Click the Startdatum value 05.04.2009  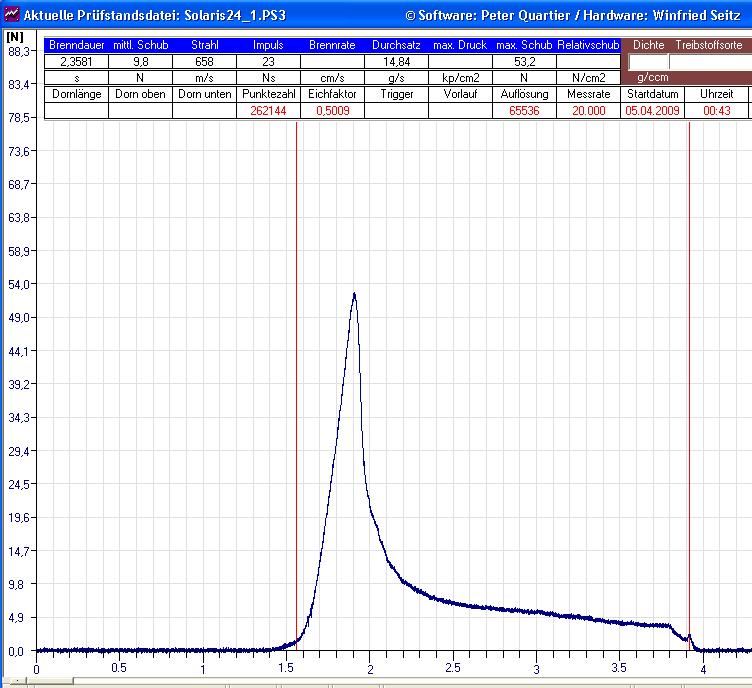click(652, 111)
